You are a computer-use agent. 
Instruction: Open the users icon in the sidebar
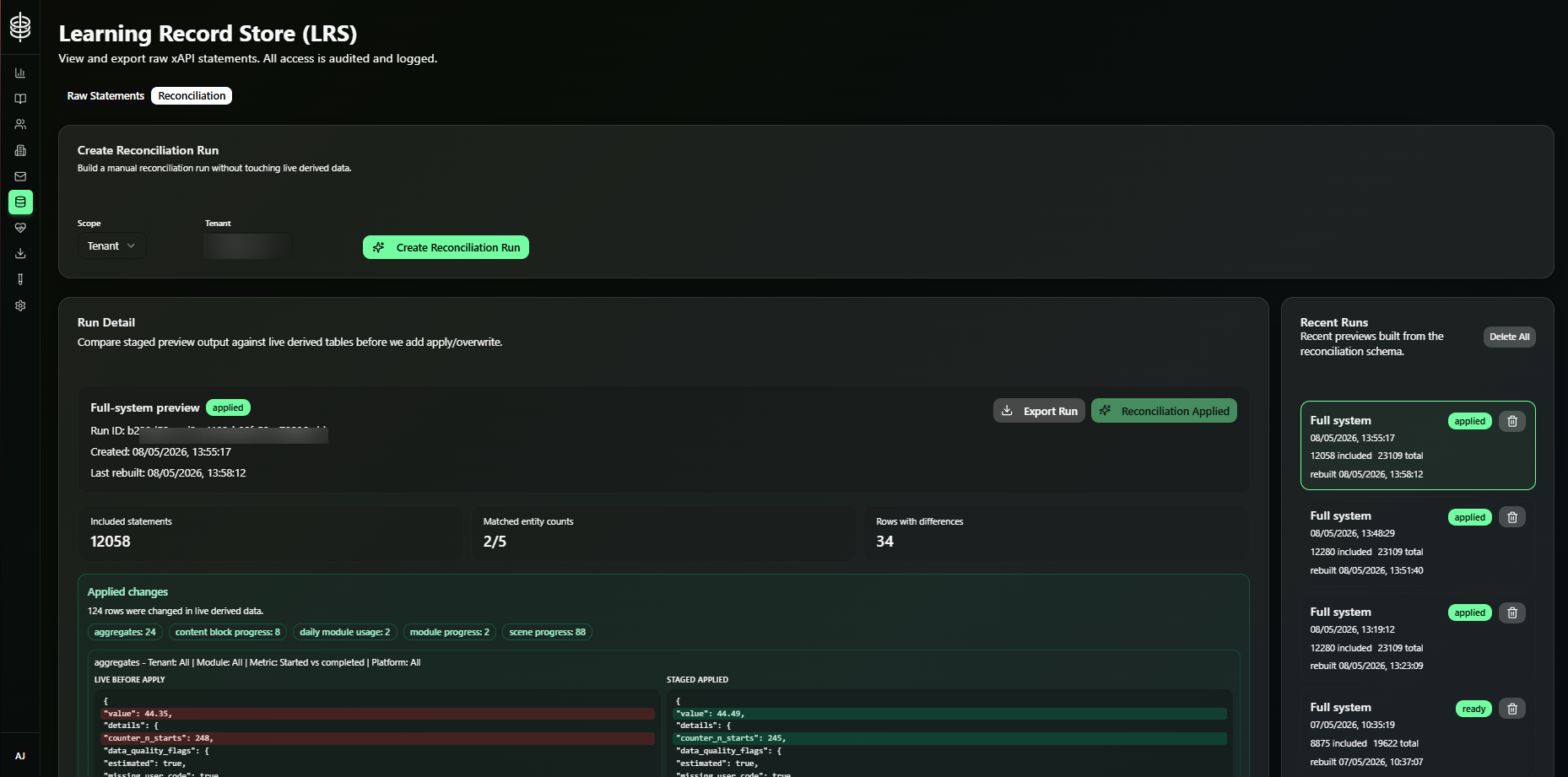(x=20, y=124)
